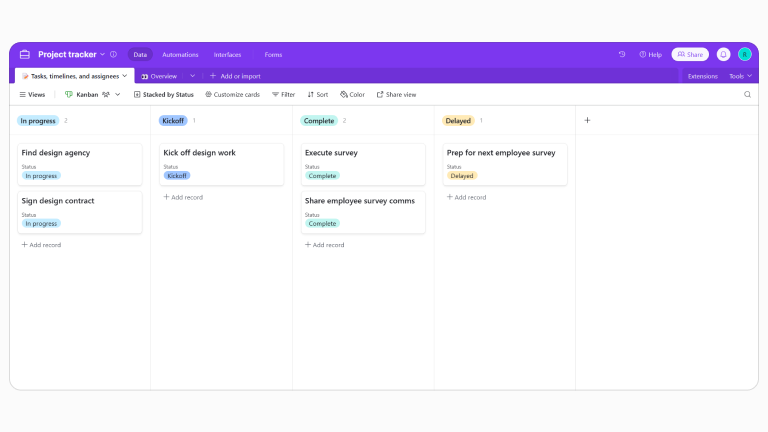Open the Extensions panel

702,76
